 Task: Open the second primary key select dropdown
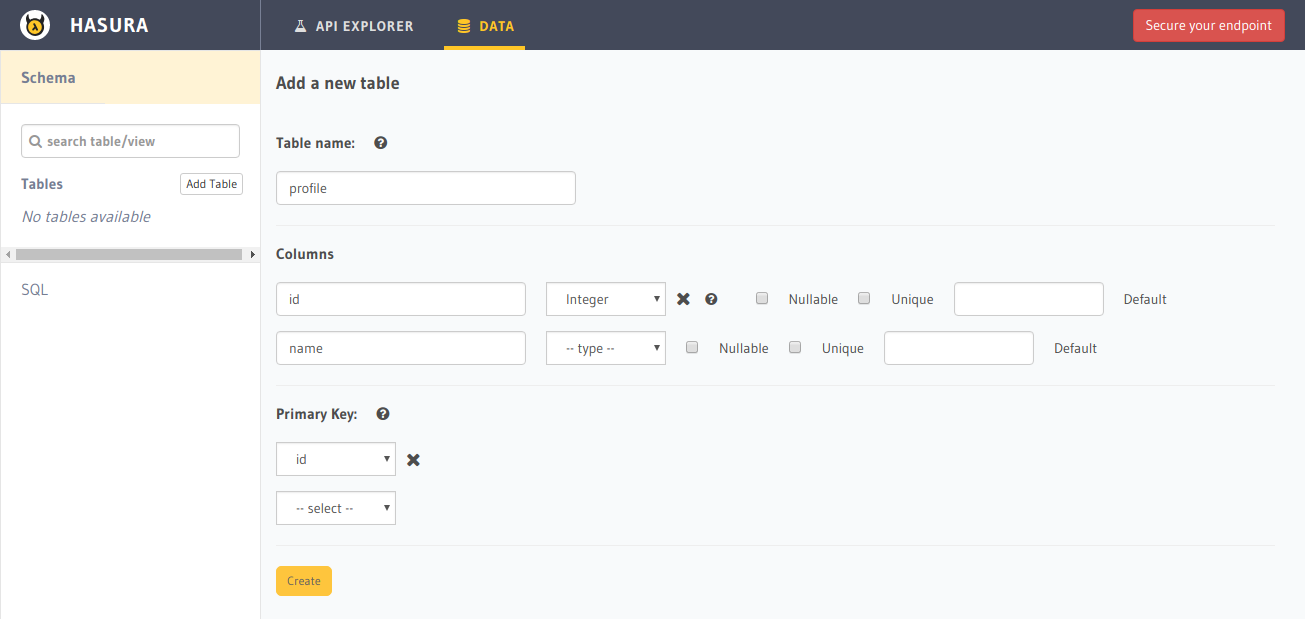pyautogui.click(x=336, y=508)
